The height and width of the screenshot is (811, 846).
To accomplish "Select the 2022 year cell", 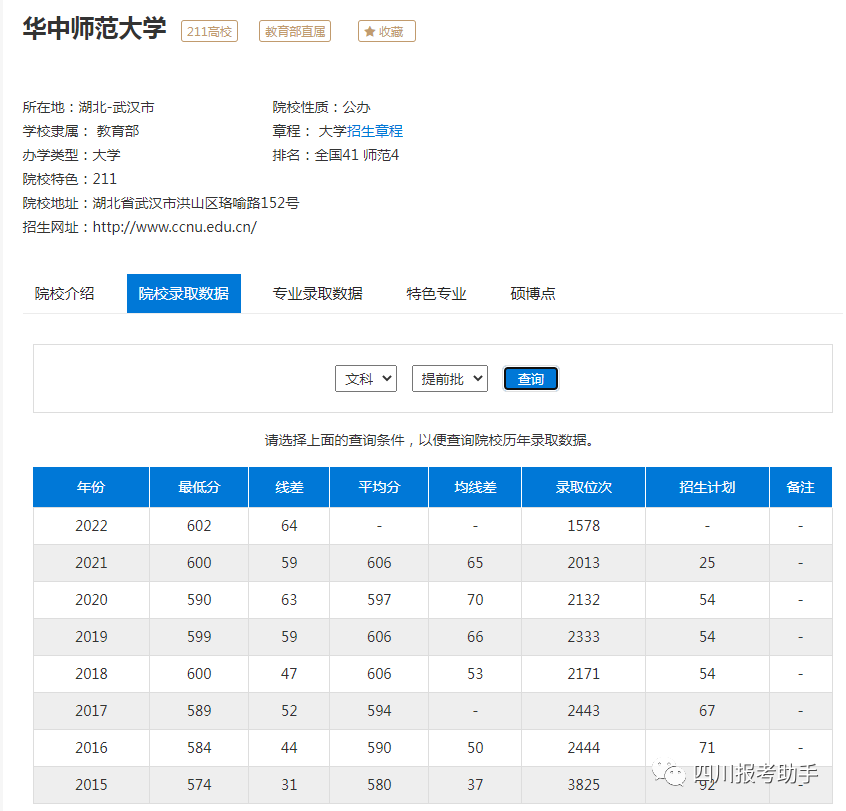I will pos(91,526).
